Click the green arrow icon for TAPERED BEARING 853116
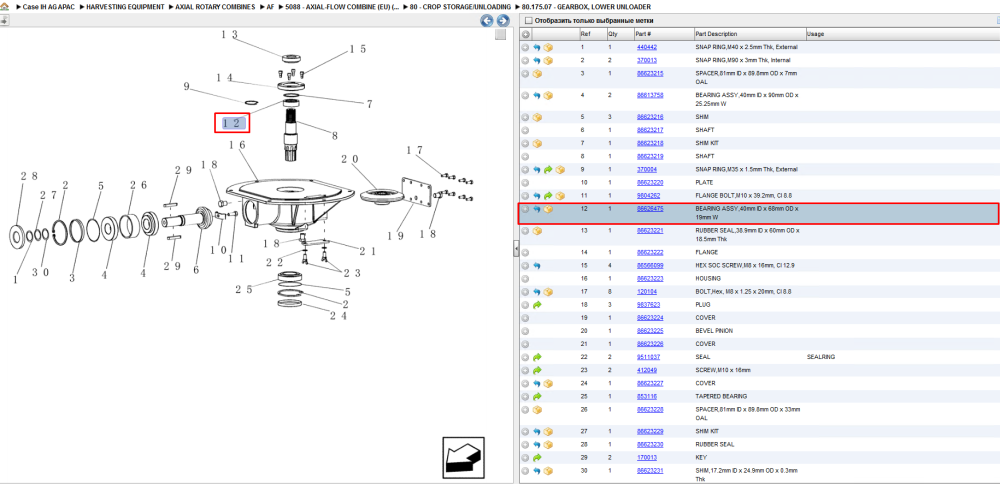1000x484 pixels. pyautogui.click(x=537, y=397)
